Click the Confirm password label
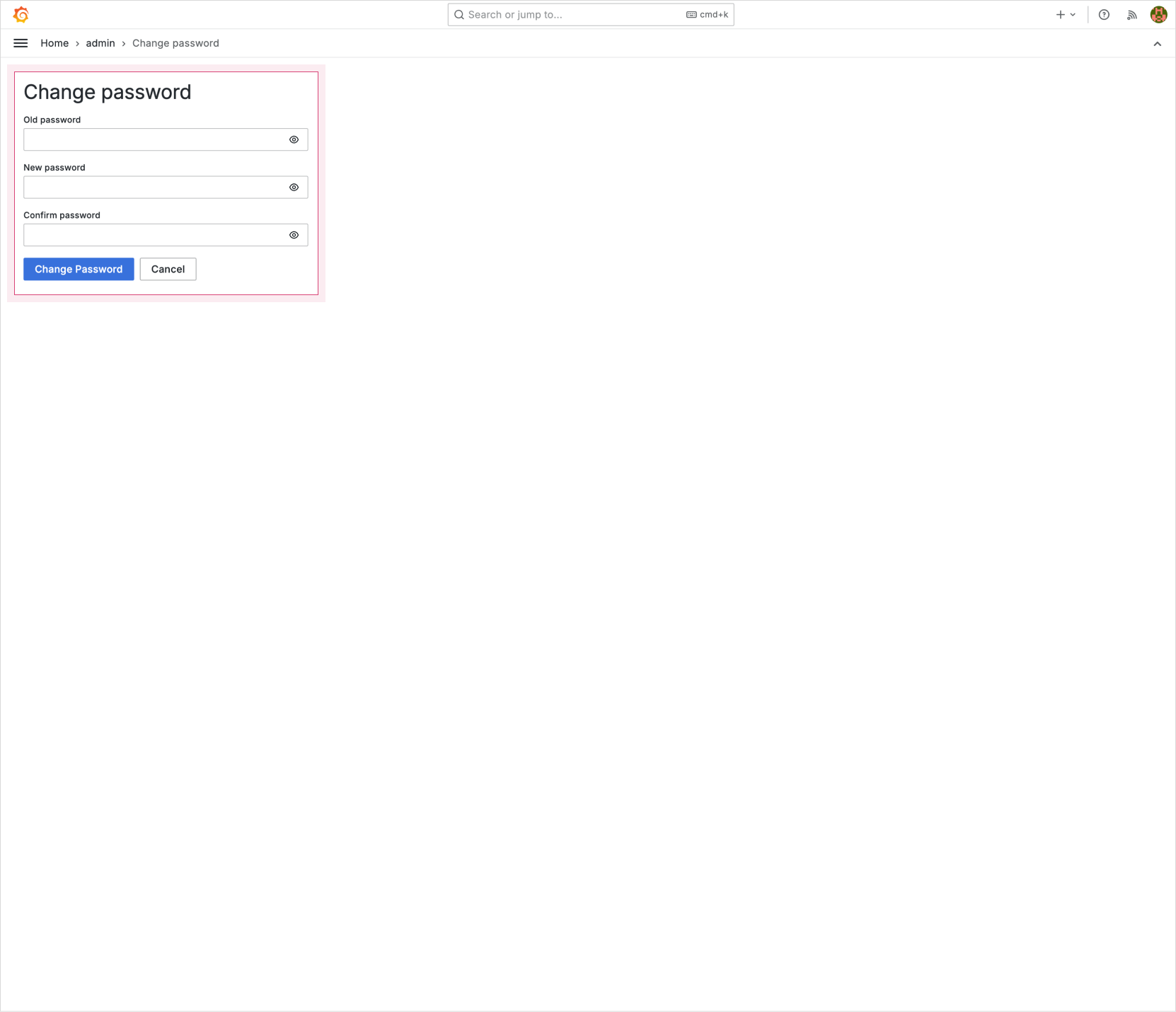The height and width of the screenshot is (1012, 1176). coord(62,215)
